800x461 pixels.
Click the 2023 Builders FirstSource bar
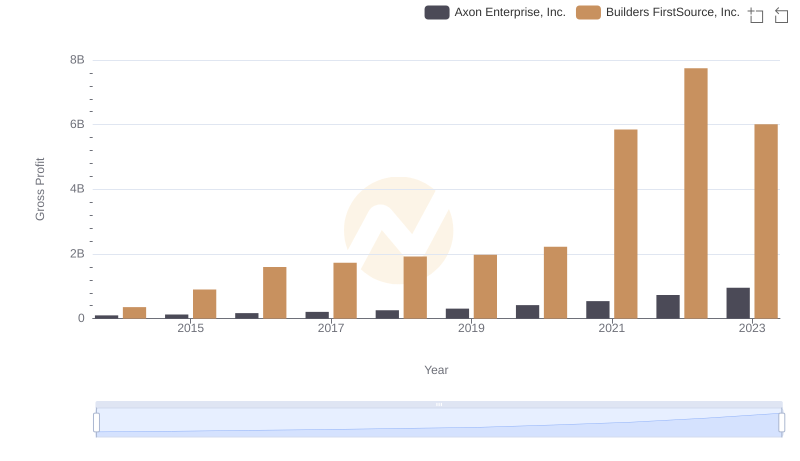coord(766,221)
